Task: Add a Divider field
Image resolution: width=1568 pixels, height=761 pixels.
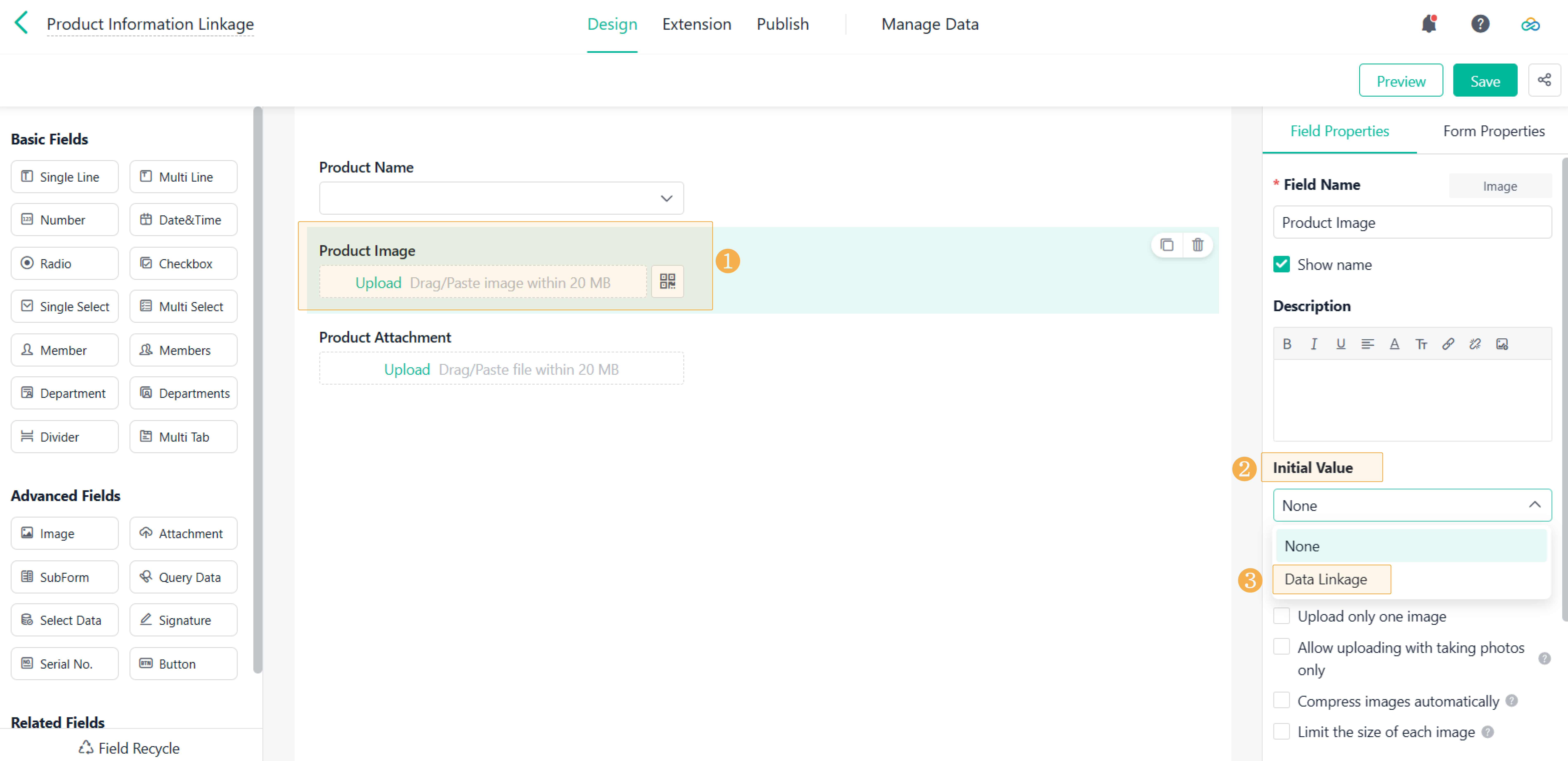Action: click(65, 436)
